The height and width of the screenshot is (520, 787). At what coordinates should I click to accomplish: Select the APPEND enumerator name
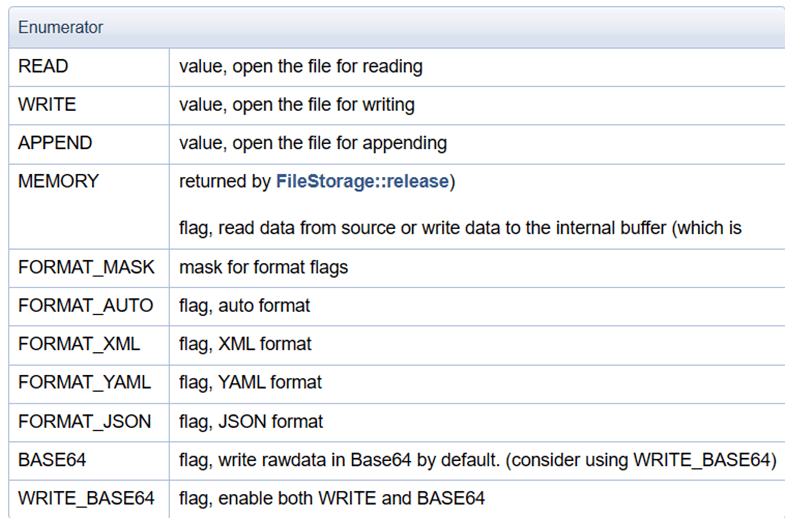(x=55, y=143)
